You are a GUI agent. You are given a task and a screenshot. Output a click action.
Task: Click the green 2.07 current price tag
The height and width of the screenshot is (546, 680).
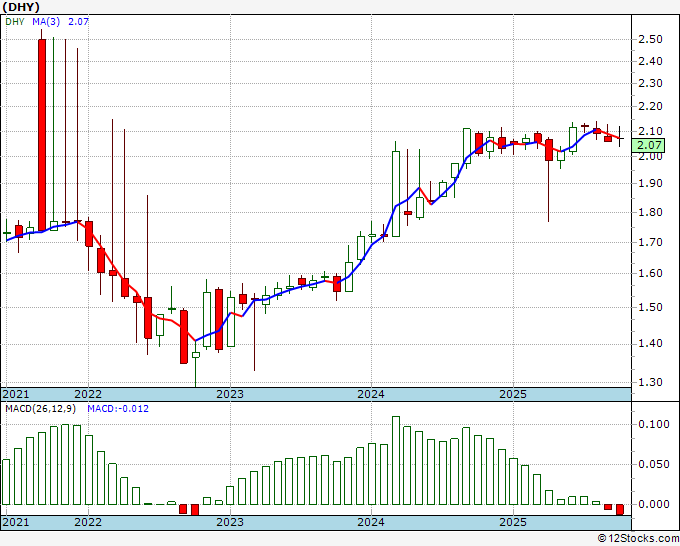click(x=651, y=145)
